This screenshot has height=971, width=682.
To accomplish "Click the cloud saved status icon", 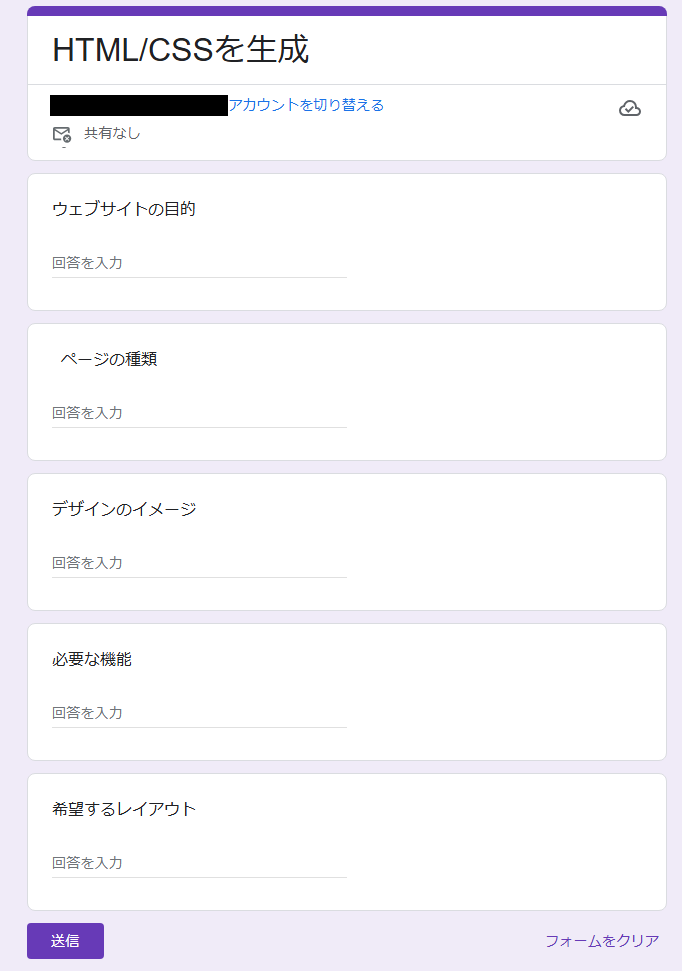I will [x=630, y=109].
